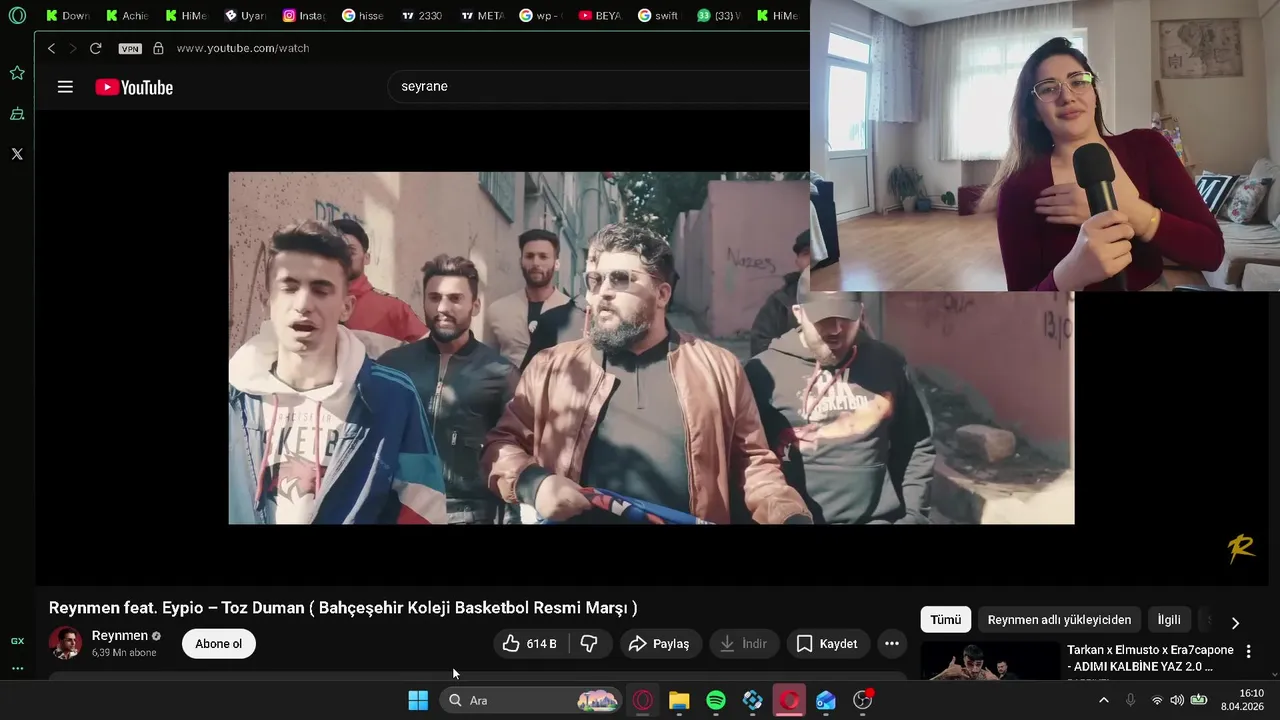Select 'Reynmen adlı yükleyiciden' filter chip
Screen dimensions: 1280x720
[x=1059, y=620]
